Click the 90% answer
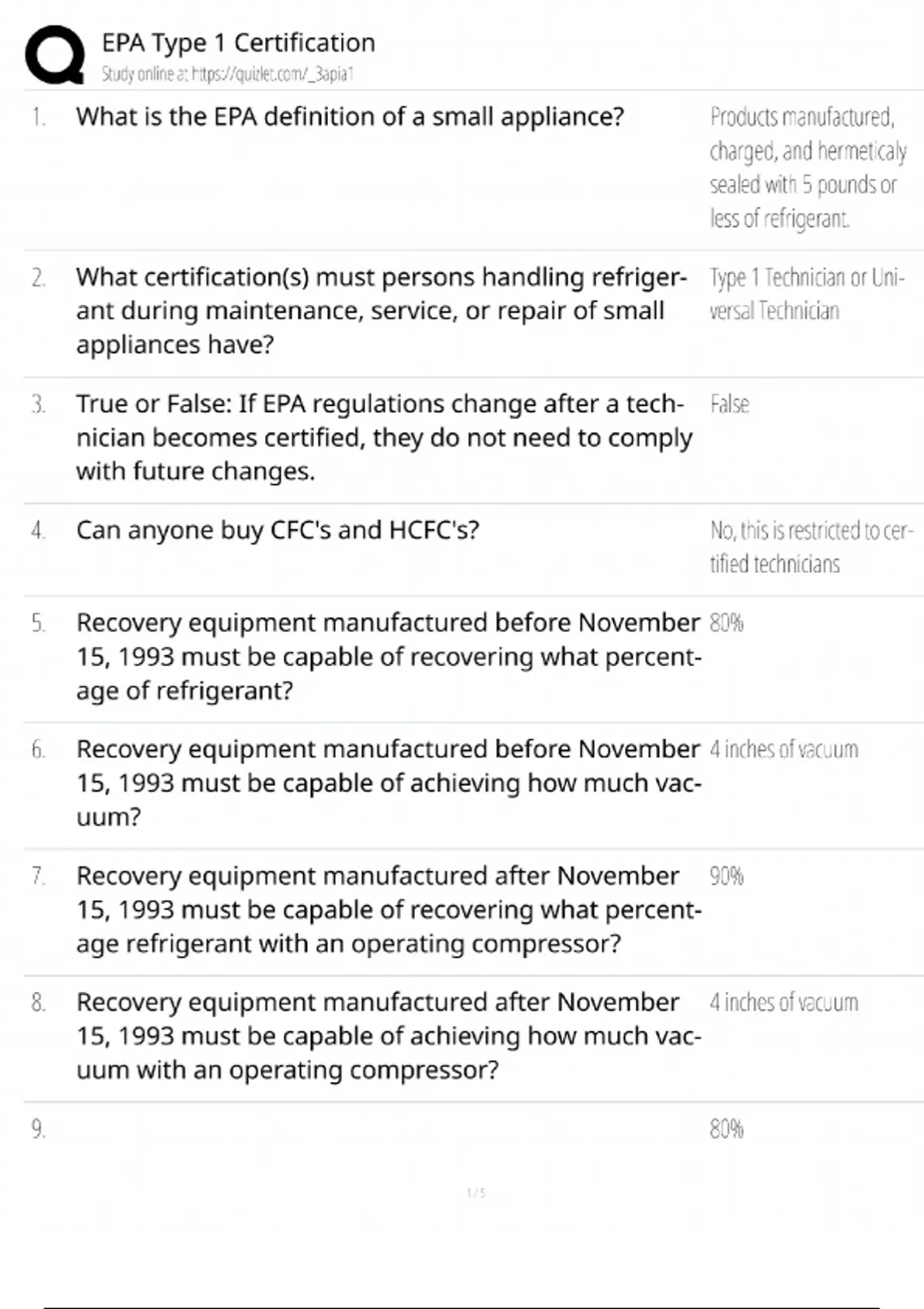The height and width of the screenshot is (1309, 924). tap(726, 875)
